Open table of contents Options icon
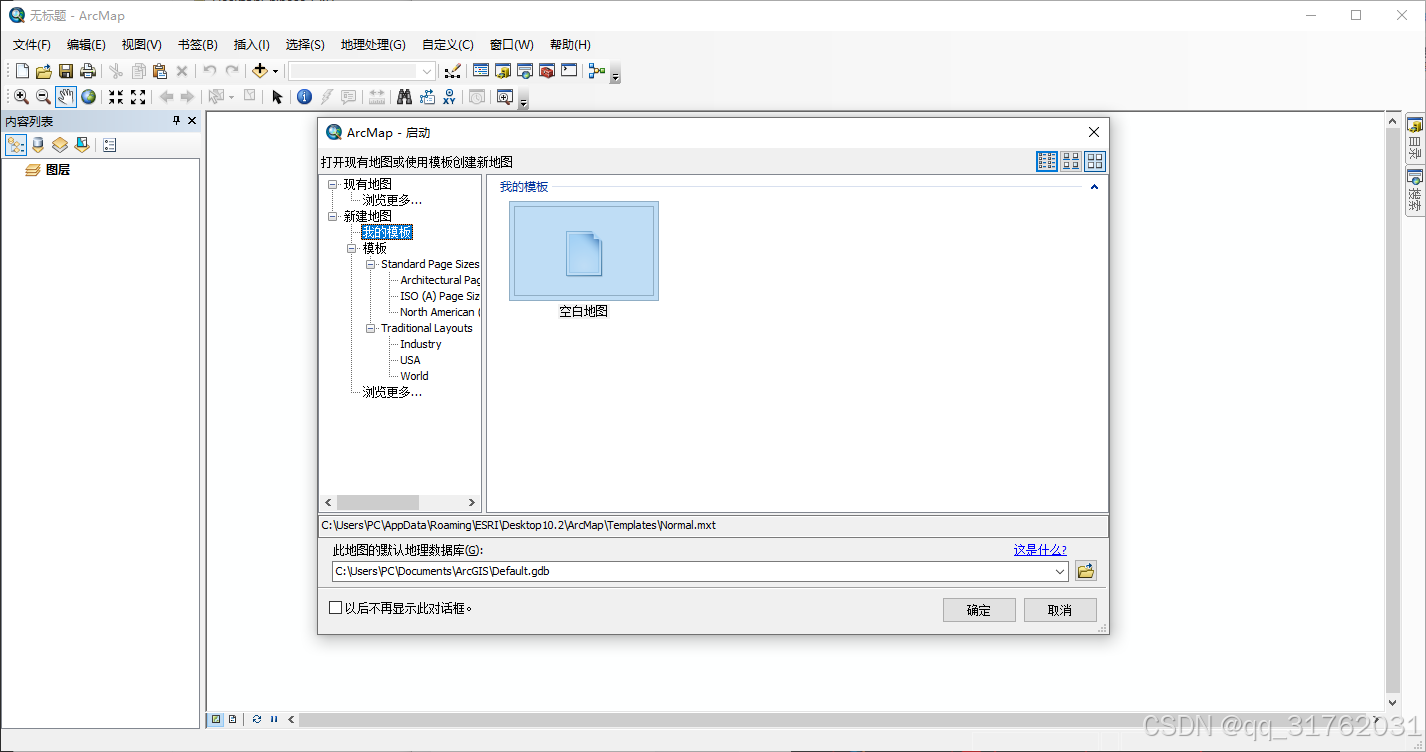This screenshot has width=1426, height=752. [110, 145]
